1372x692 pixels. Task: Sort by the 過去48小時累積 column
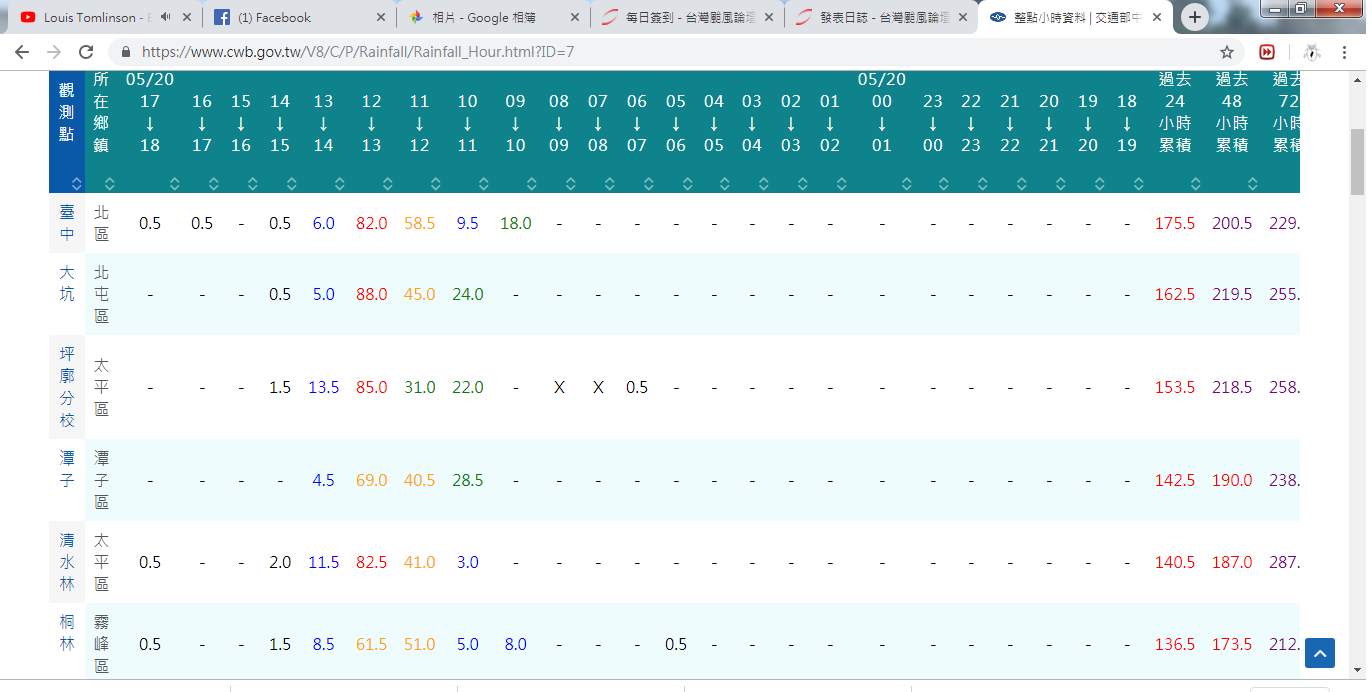(x=1252, y=184)
